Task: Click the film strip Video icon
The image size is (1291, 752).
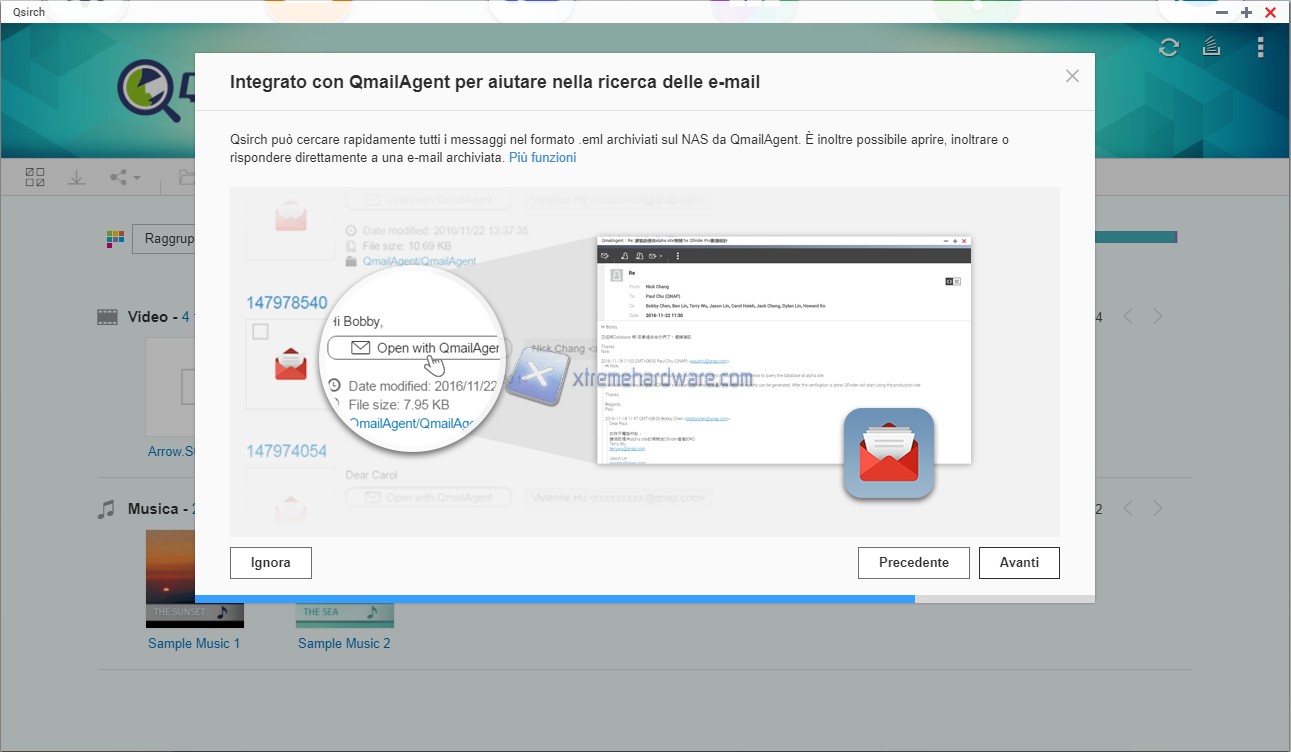Action: [107, 317]
